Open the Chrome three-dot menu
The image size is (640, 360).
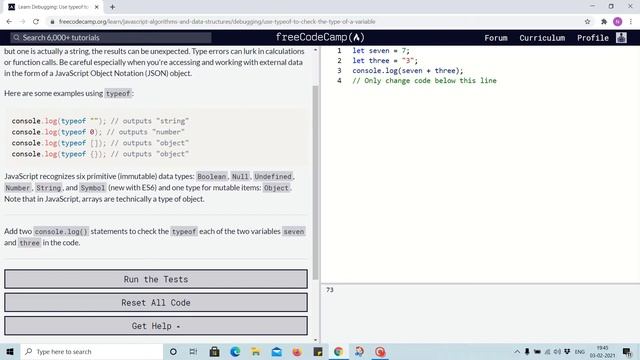(x=631, y=22)
